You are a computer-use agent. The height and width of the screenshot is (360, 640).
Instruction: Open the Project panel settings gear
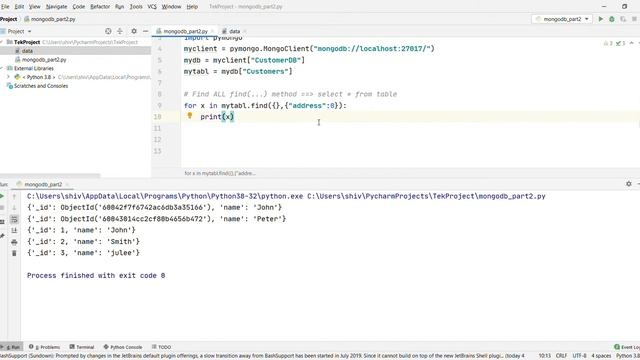(x=134, y=31)
